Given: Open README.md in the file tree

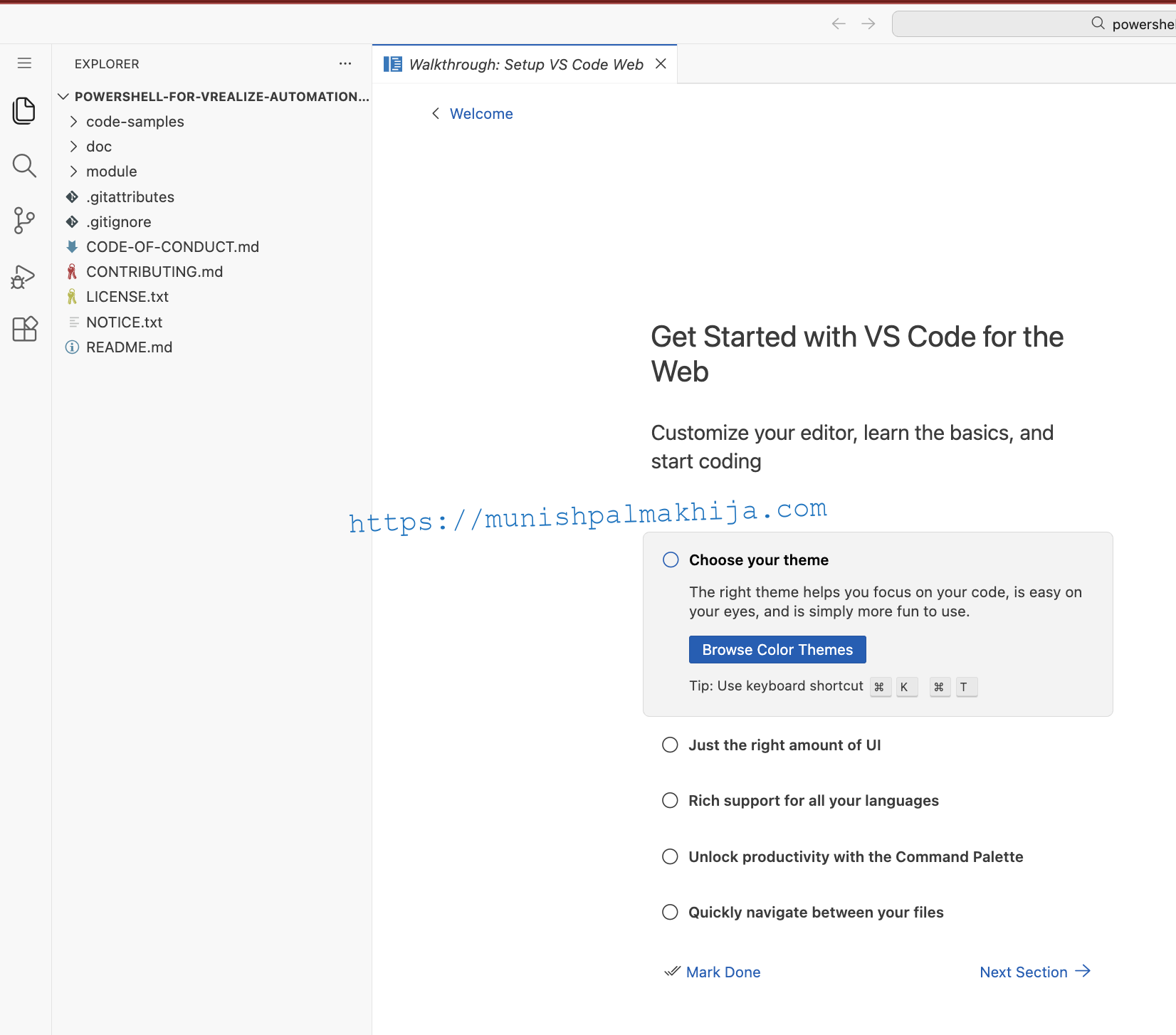Looking at the screenshot, I should [x=129, y=347].
